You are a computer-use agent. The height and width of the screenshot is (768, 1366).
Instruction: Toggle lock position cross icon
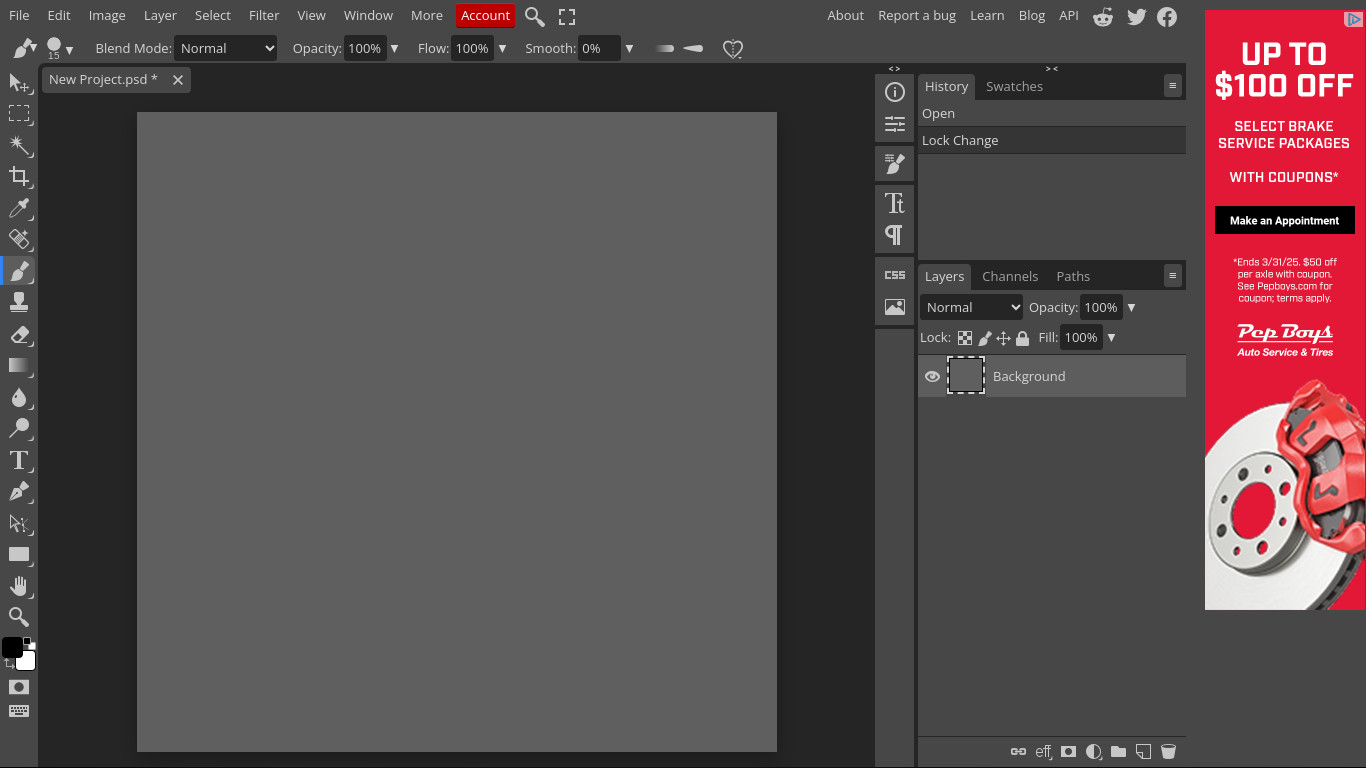click(x=1003, y=338)
